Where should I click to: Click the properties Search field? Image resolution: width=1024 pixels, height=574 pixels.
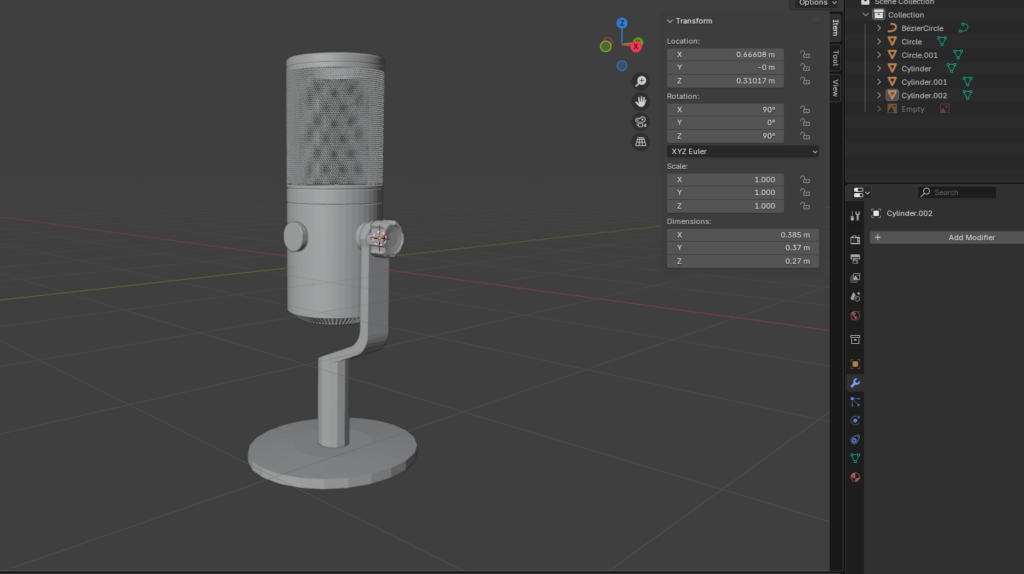click(x=957, y=193)
